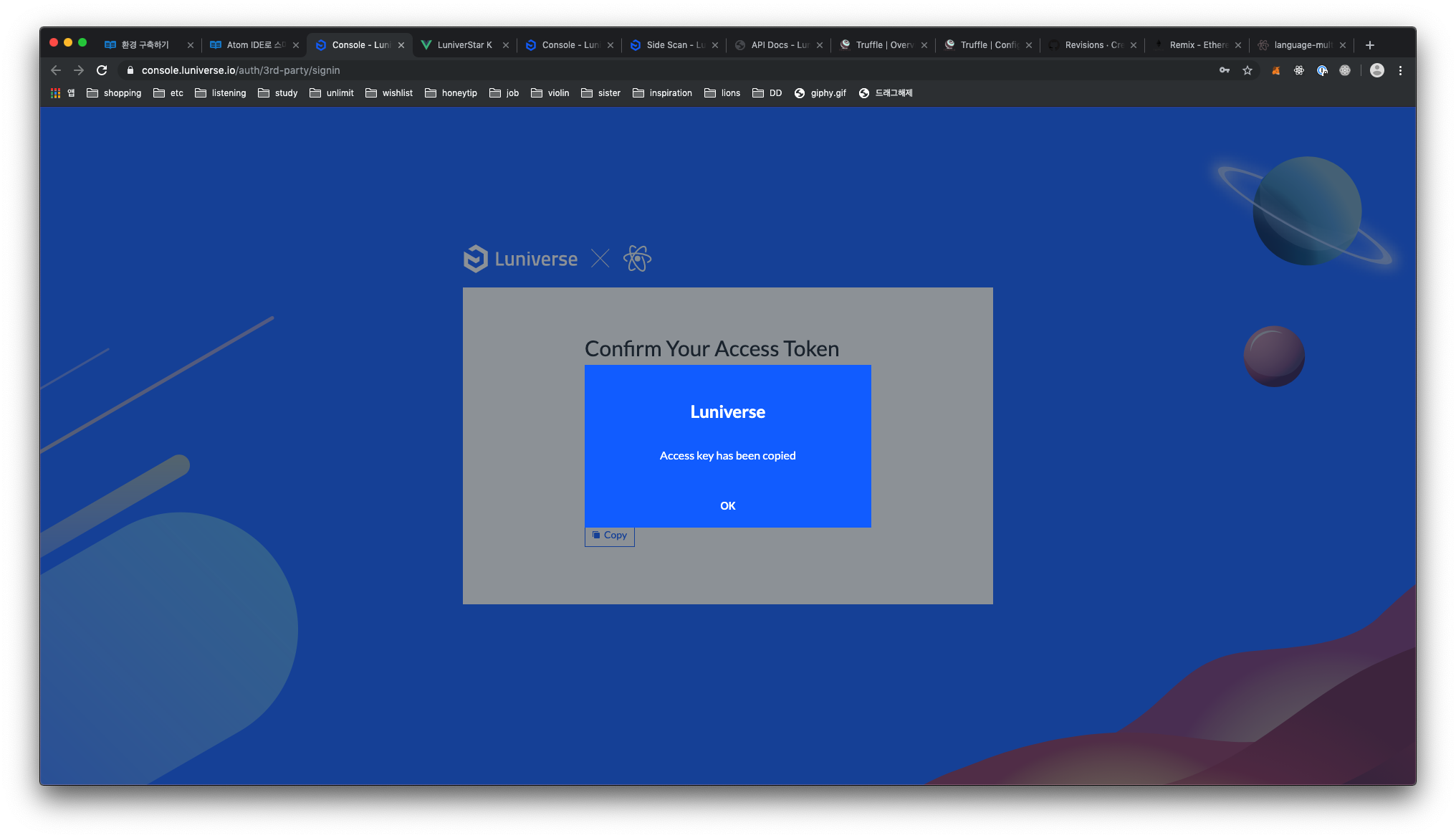This screenshot has width=1456, height=838.
Task: Open the React DevTools extension icon
Action: (x=1299, y=70)
